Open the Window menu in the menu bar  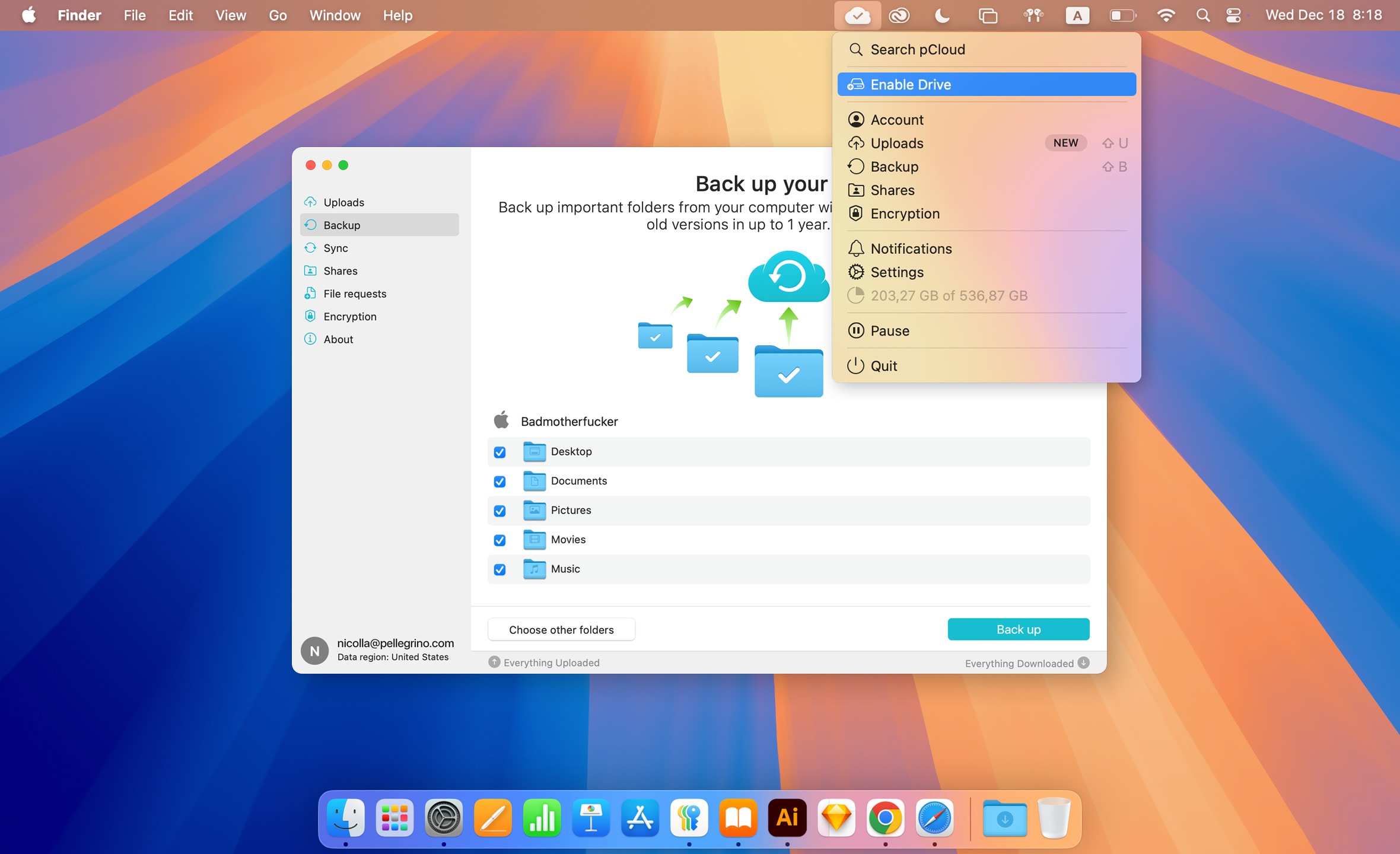click(x=334, y=15)
